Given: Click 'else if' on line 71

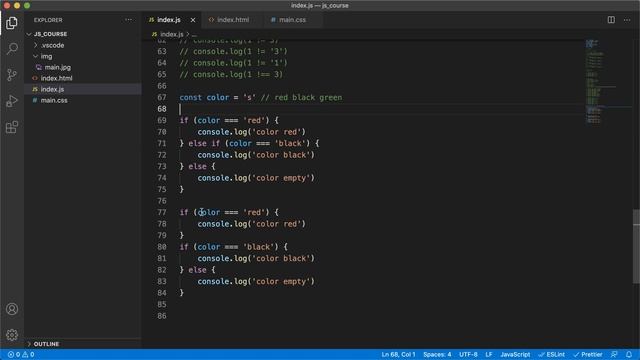Looking at the screenshot, I should point(204,143).
